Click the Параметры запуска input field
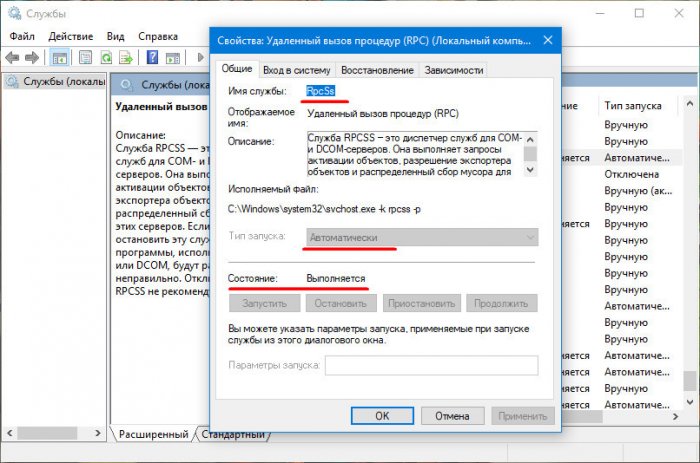 pyautogui.click(x=431, y=365)
